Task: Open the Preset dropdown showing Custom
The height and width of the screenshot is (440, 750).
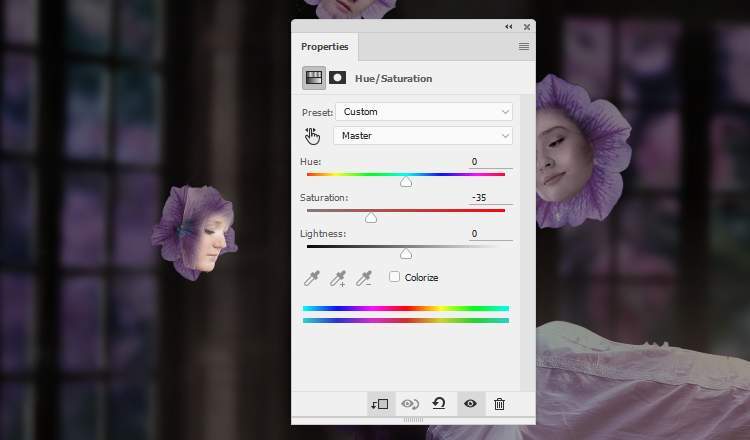Action: click(424, 112)
